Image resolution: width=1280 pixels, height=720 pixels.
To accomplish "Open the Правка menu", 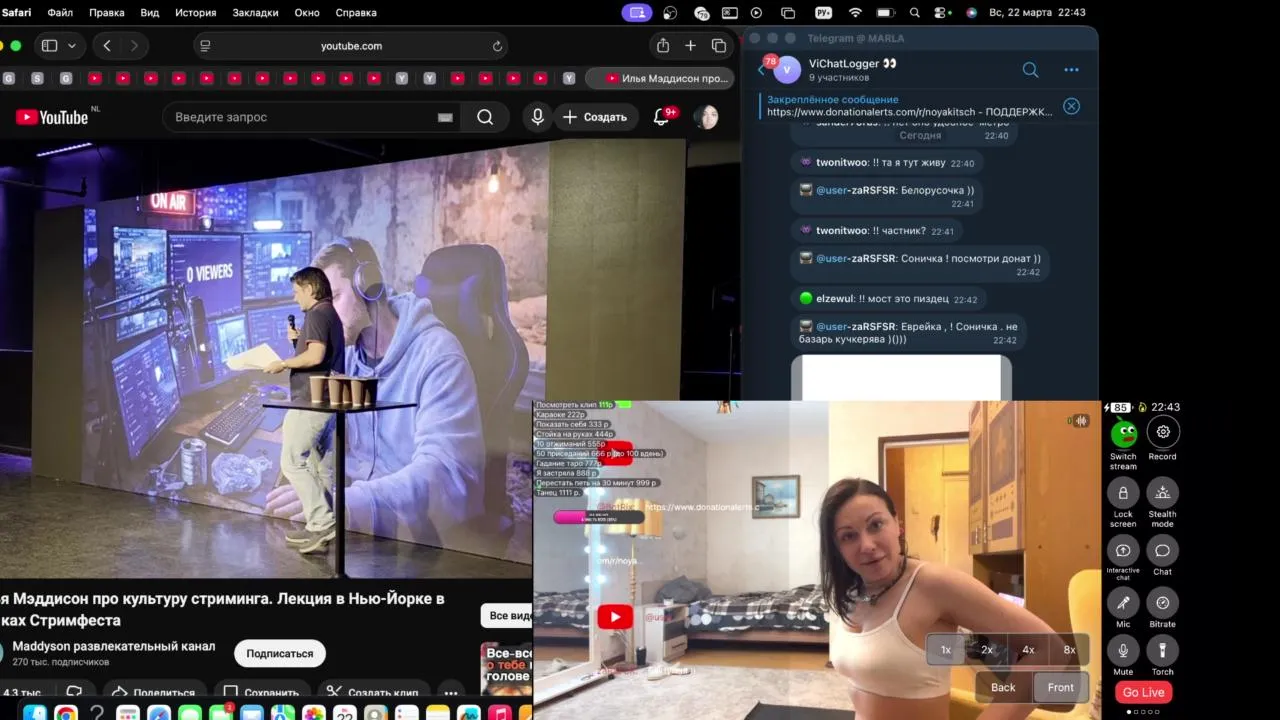I will [x=107, y=13].
